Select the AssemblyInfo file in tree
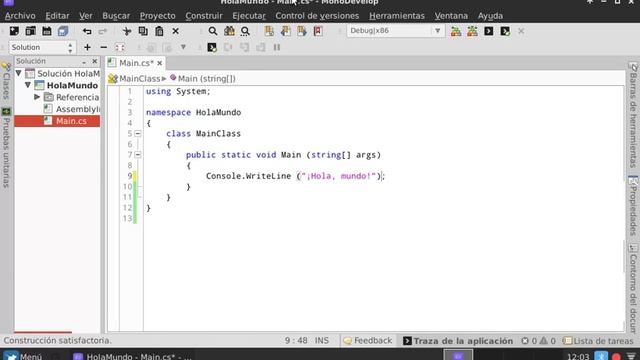640x360 pixels. pos(72,109)
